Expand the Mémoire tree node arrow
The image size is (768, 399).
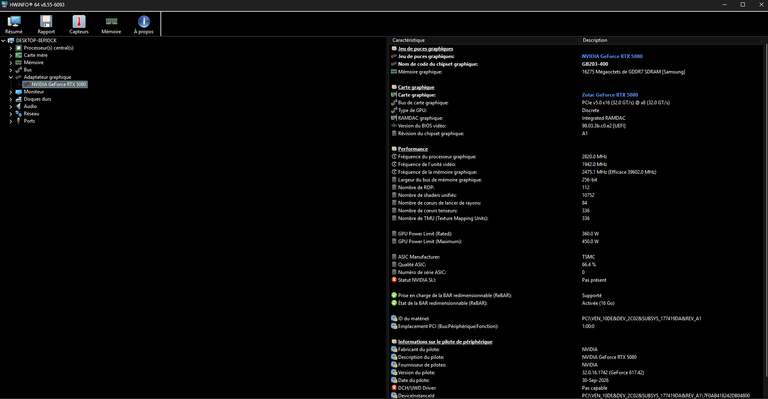pyautogui.click(x=11, y=63)
